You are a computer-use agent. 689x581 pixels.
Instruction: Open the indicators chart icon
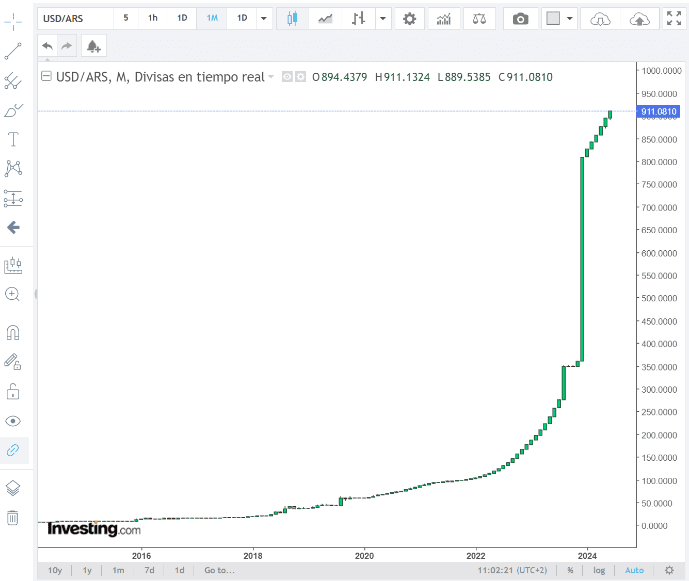click(444, 19)
